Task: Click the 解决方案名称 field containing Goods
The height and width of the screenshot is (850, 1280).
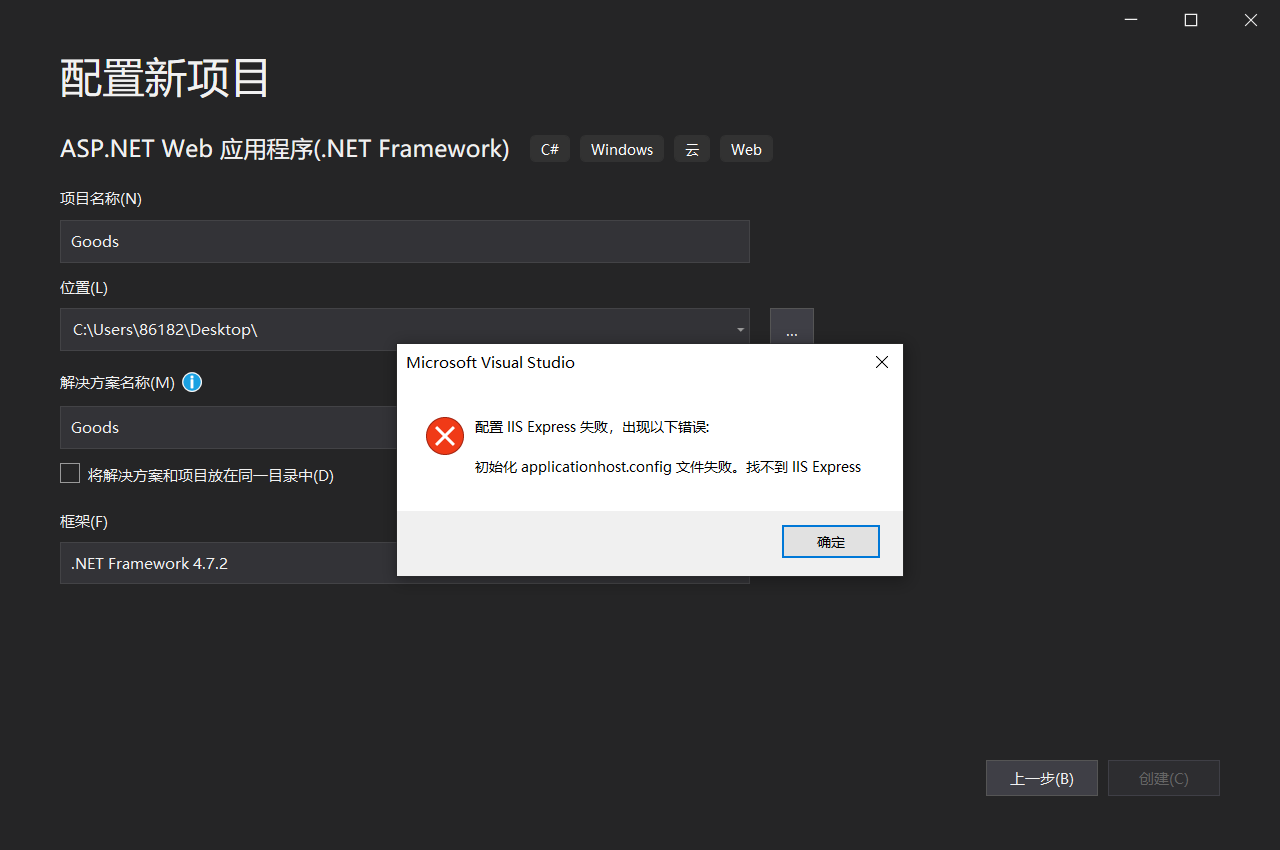Action: point(228,428)
